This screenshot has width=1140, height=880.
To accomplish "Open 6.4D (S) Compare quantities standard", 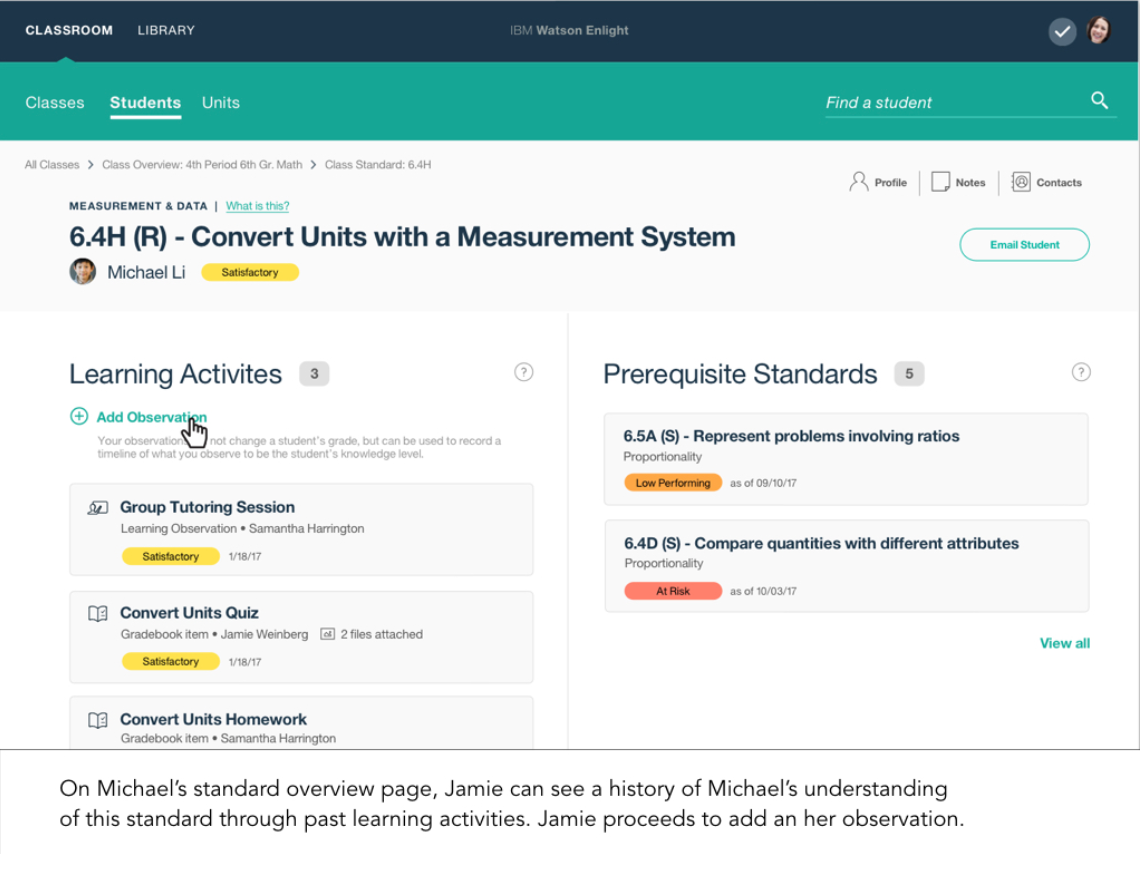I will pyautogui.click(x=822, y=543).
